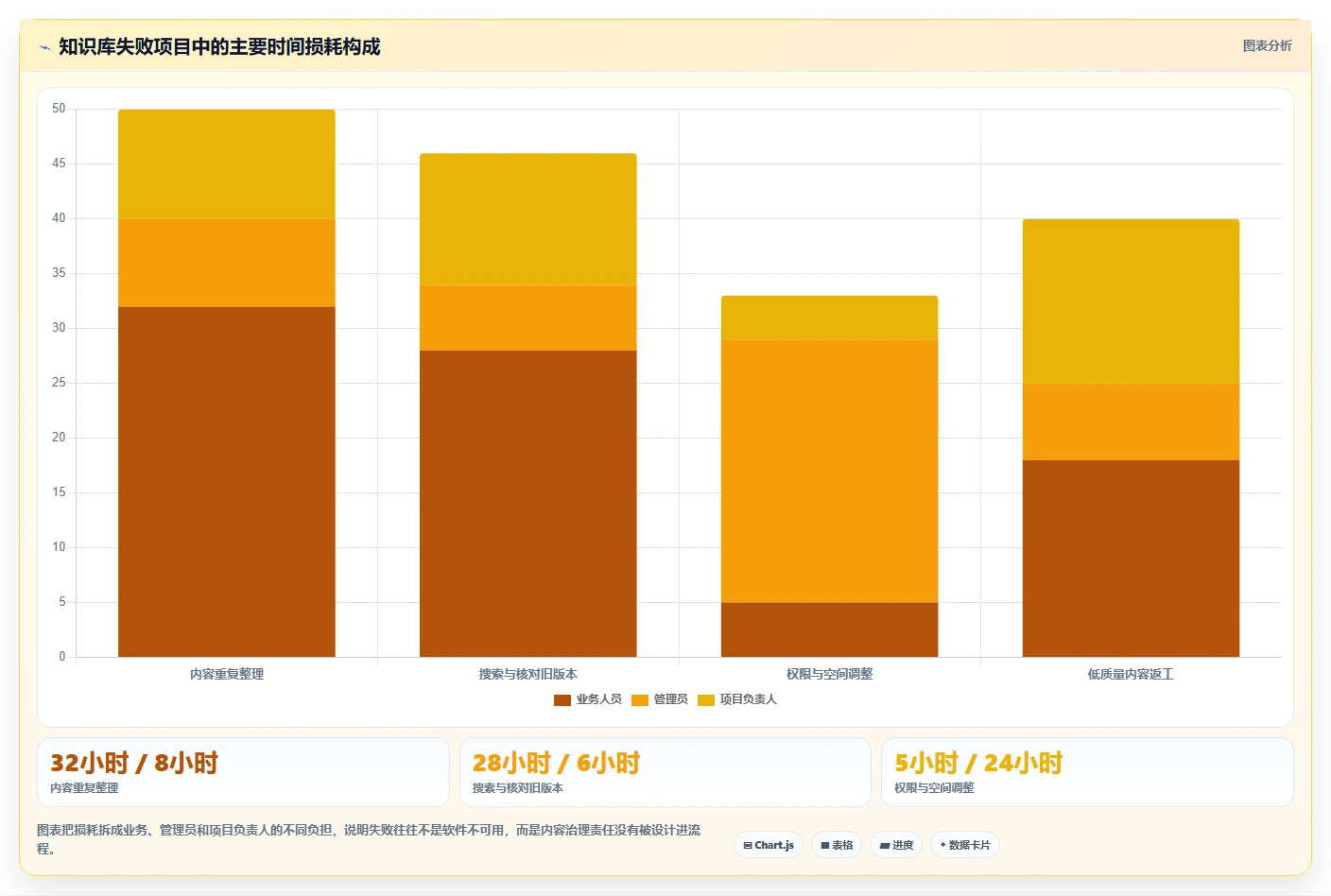Click the 图表分析 label in the header
This screenshot has height=896, width=1331.
pyautogui.click(x=1267, y=45)
